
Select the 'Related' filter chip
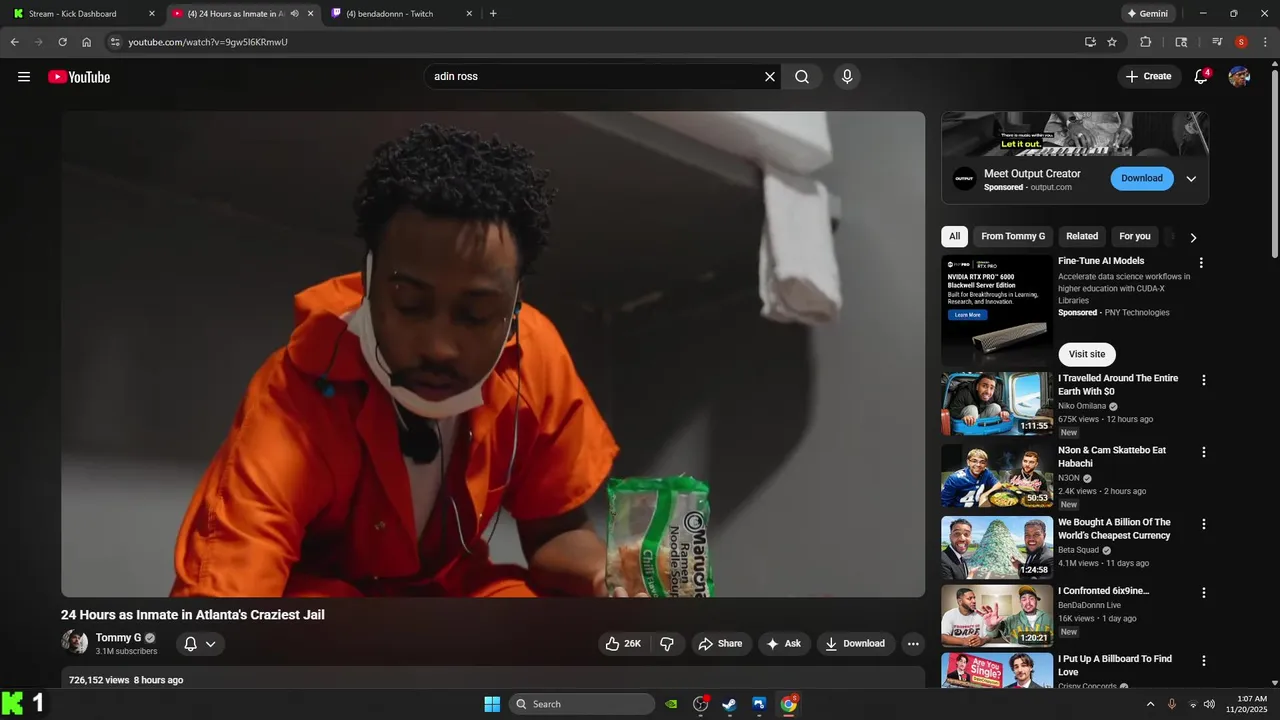coord(1082,236)
